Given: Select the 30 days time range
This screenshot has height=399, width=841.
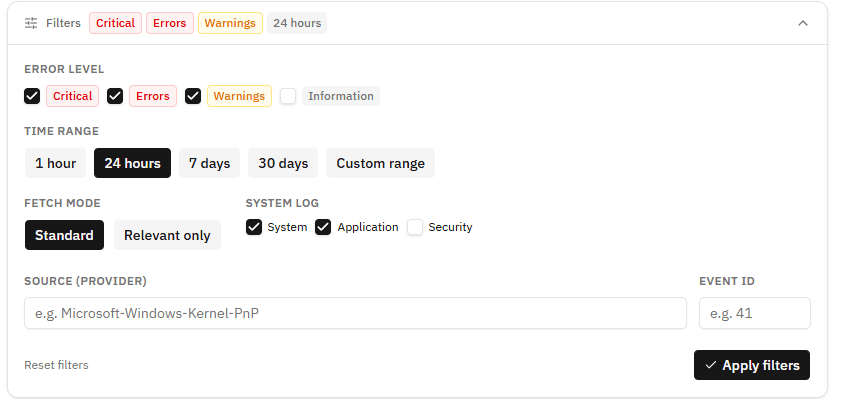Looking at the screenshot, I should pos(283,163).
